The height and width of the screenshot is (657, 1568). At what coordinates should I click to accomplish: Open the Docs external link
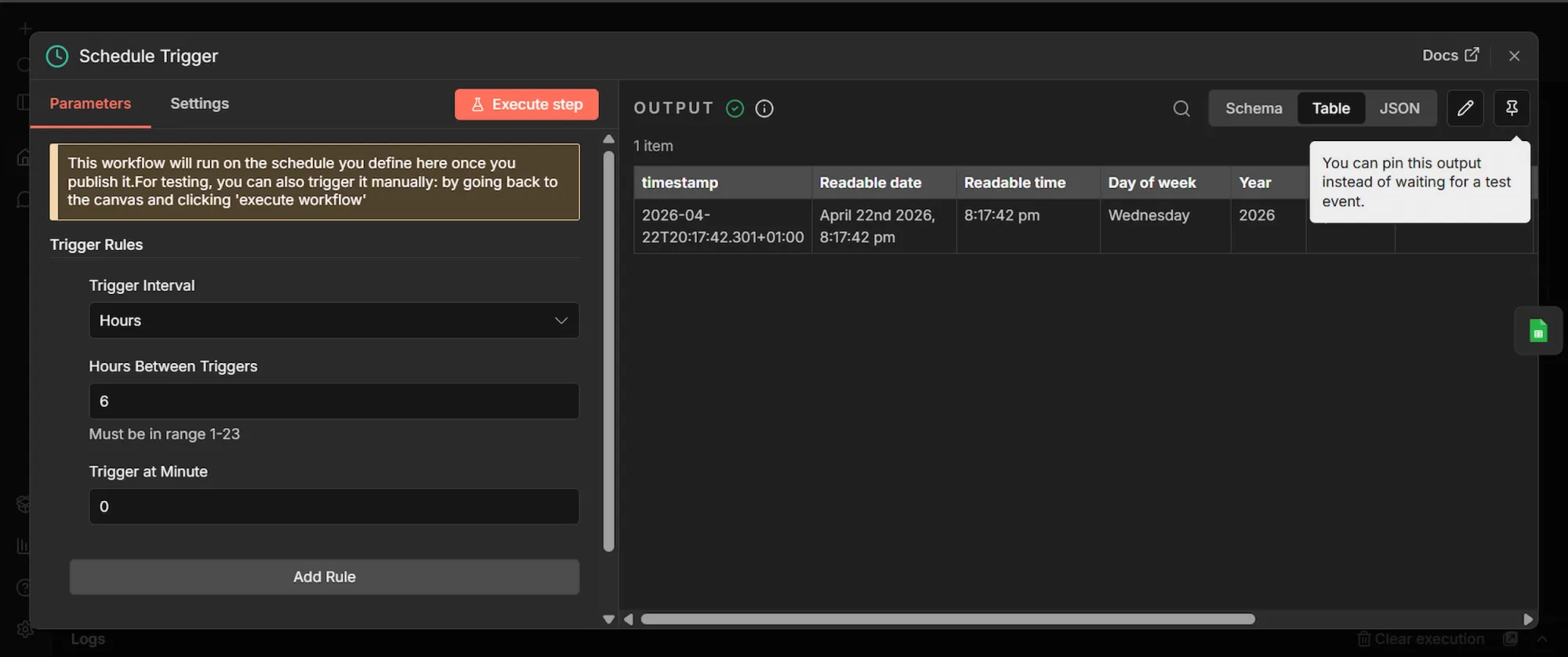click(1450, 55)
